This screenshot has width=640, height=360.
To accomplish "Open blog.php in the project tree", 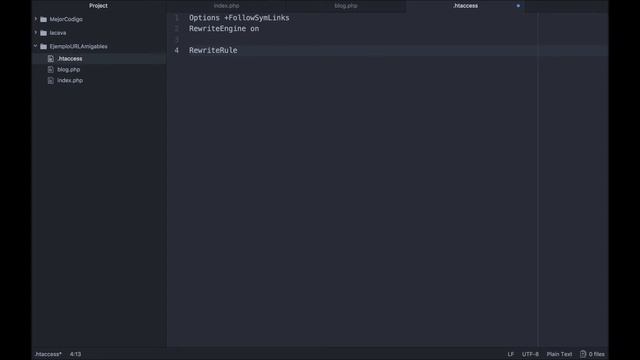I will (x=69, y=70).
